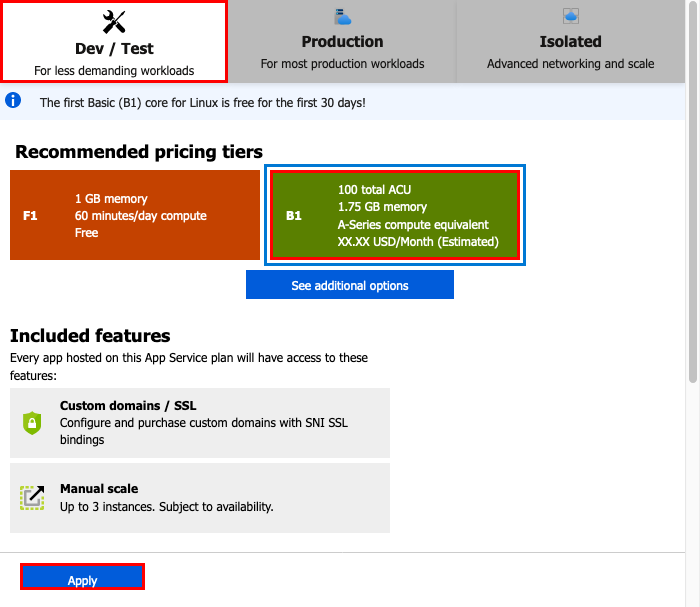700x607 pixels.
Task: Click the Production cloud server icon
Action: (342, 17)
